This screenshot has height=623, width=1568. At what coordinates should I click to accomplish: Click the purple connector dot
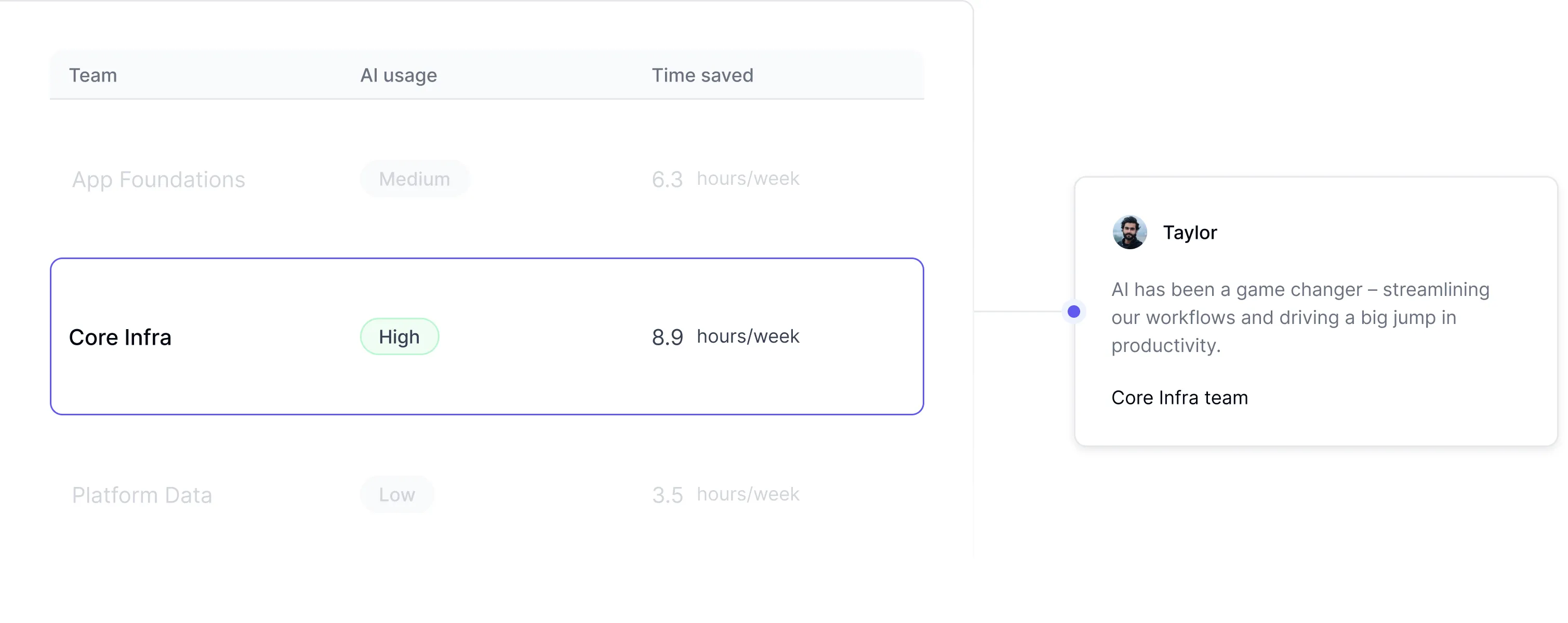pos(1074,311)
